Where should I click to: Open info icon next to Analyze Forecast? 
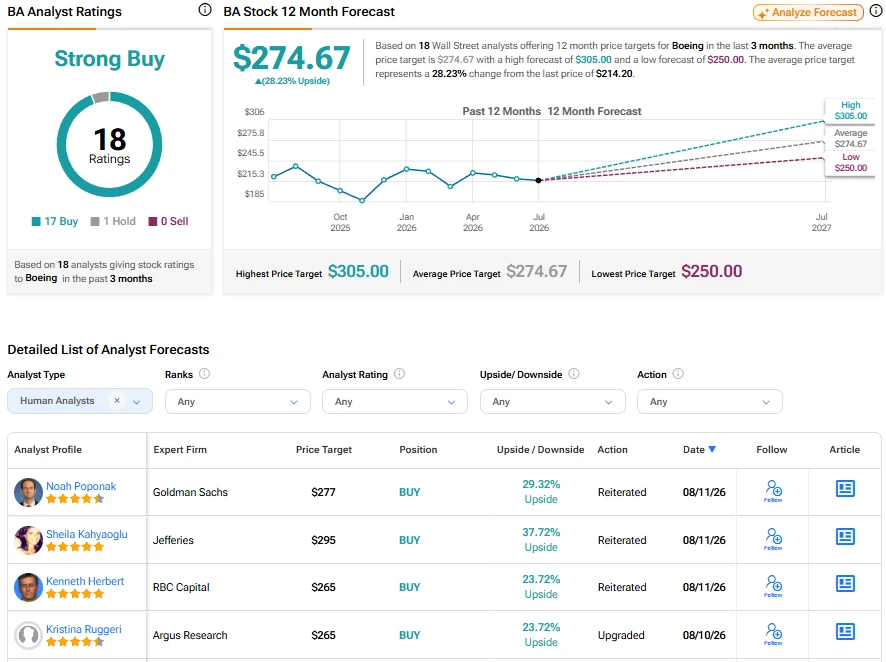876,11
